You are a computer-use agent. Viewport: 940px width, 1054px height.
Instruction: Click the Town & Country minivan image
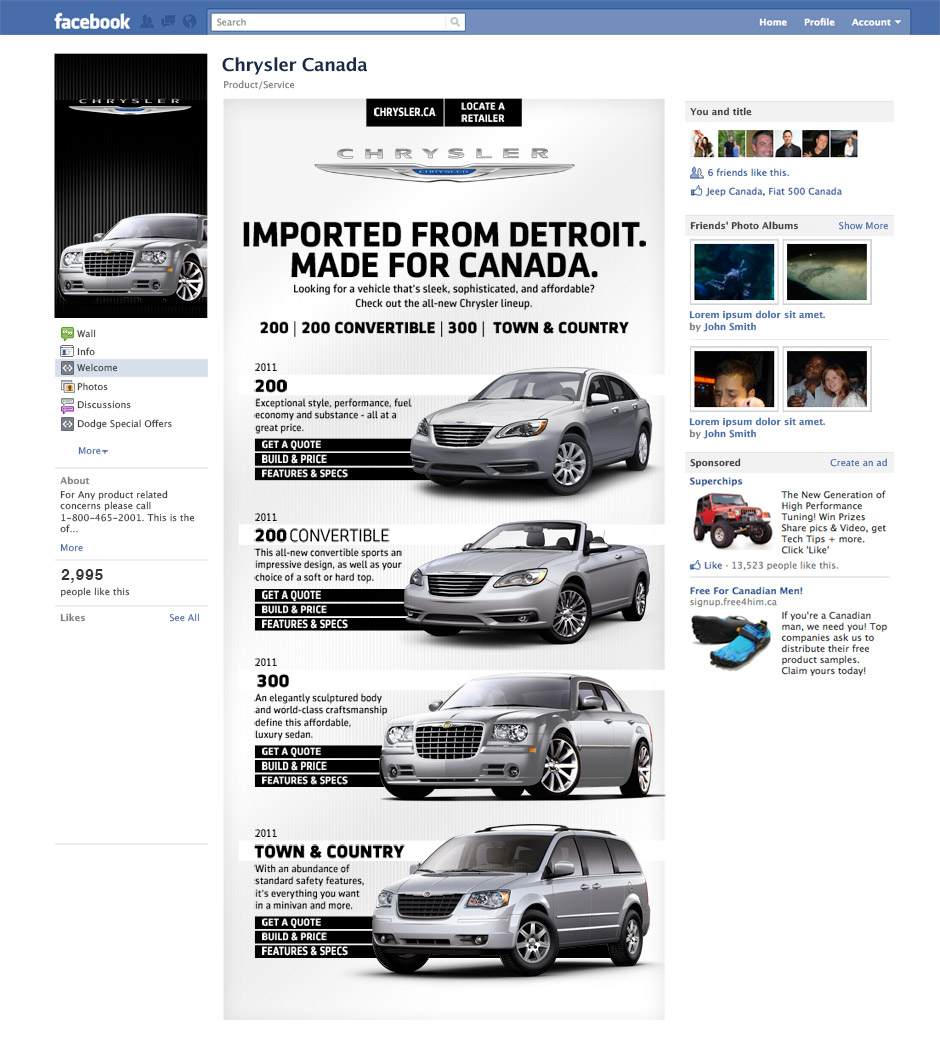[x=511, y=901]
